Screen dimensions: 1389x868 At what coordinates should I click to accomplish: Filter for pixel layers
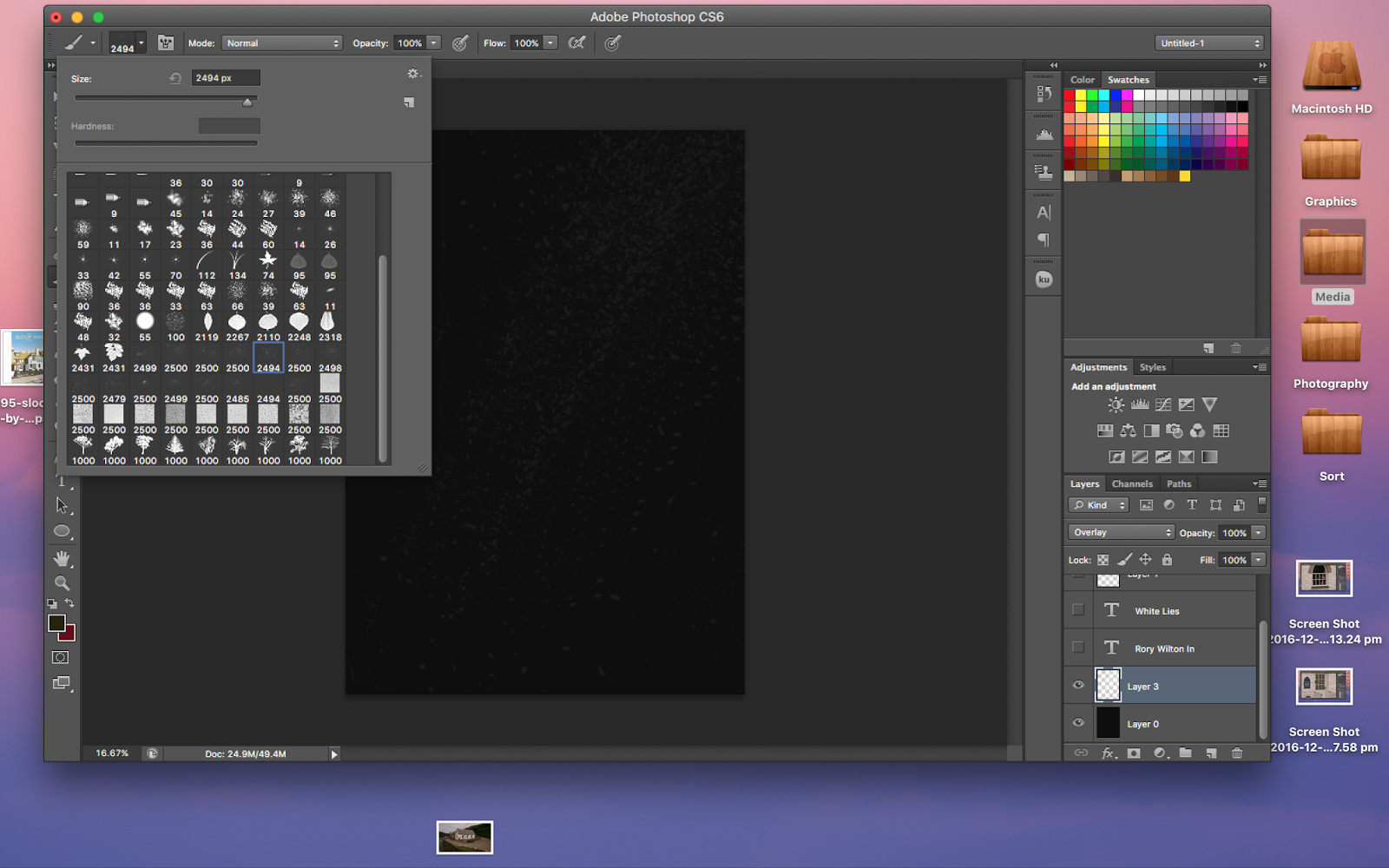(x=1146, y=505)
